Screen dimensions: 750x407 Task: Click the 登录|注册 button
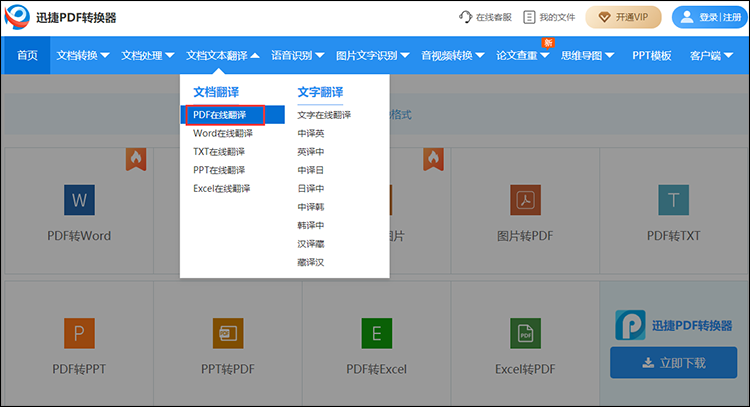(x=710, y=17)
